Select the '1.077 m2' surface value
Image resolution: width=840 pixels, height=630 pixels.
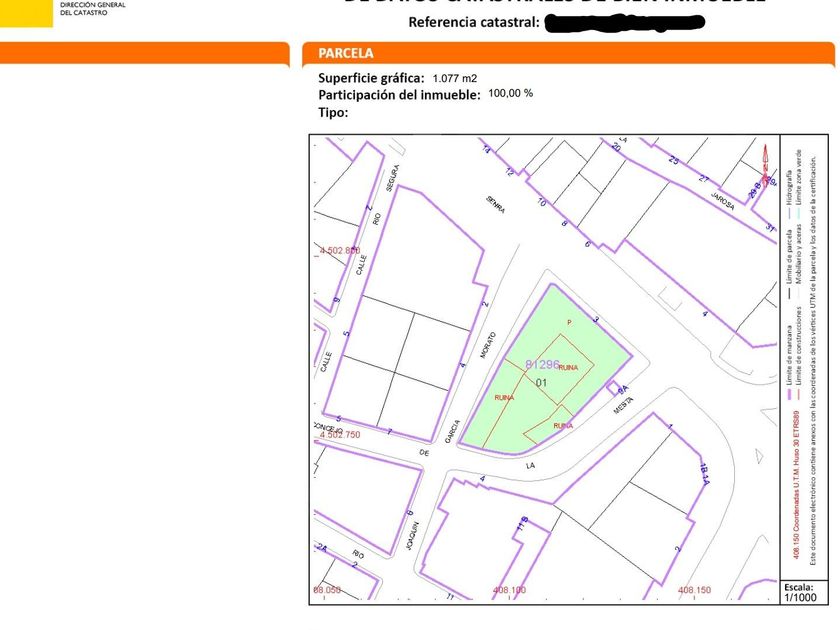455,78
